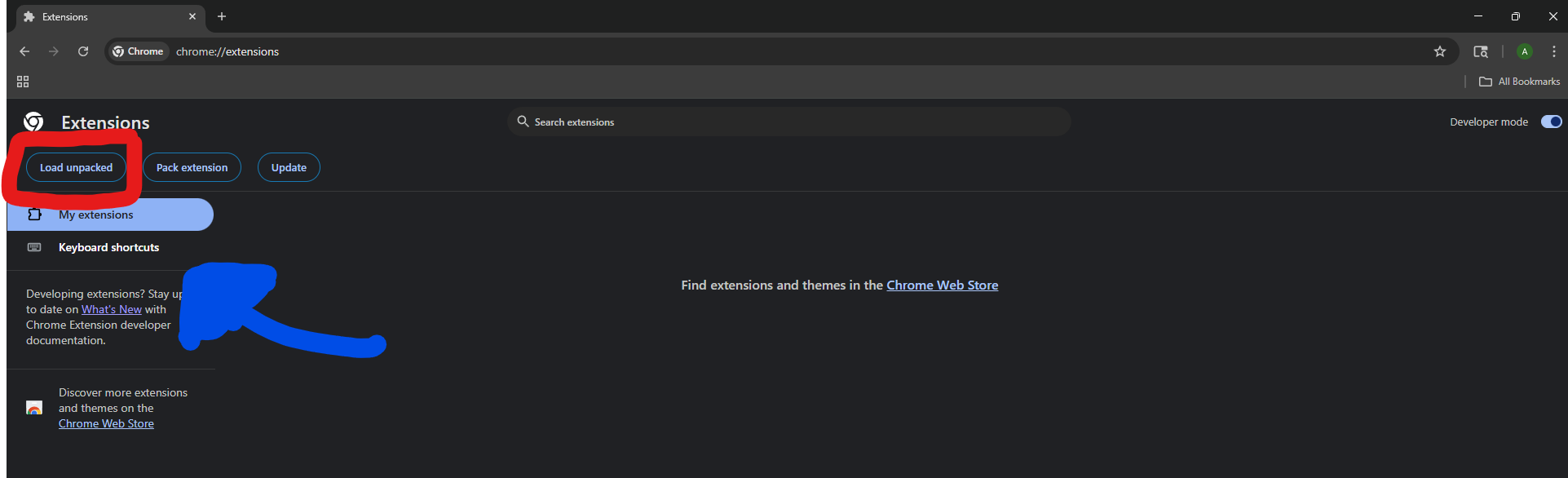Viewport: 1568px width, 478px height.
Task: Click the Chrome logo beside Extensions title
Action: tap(33, 122)
